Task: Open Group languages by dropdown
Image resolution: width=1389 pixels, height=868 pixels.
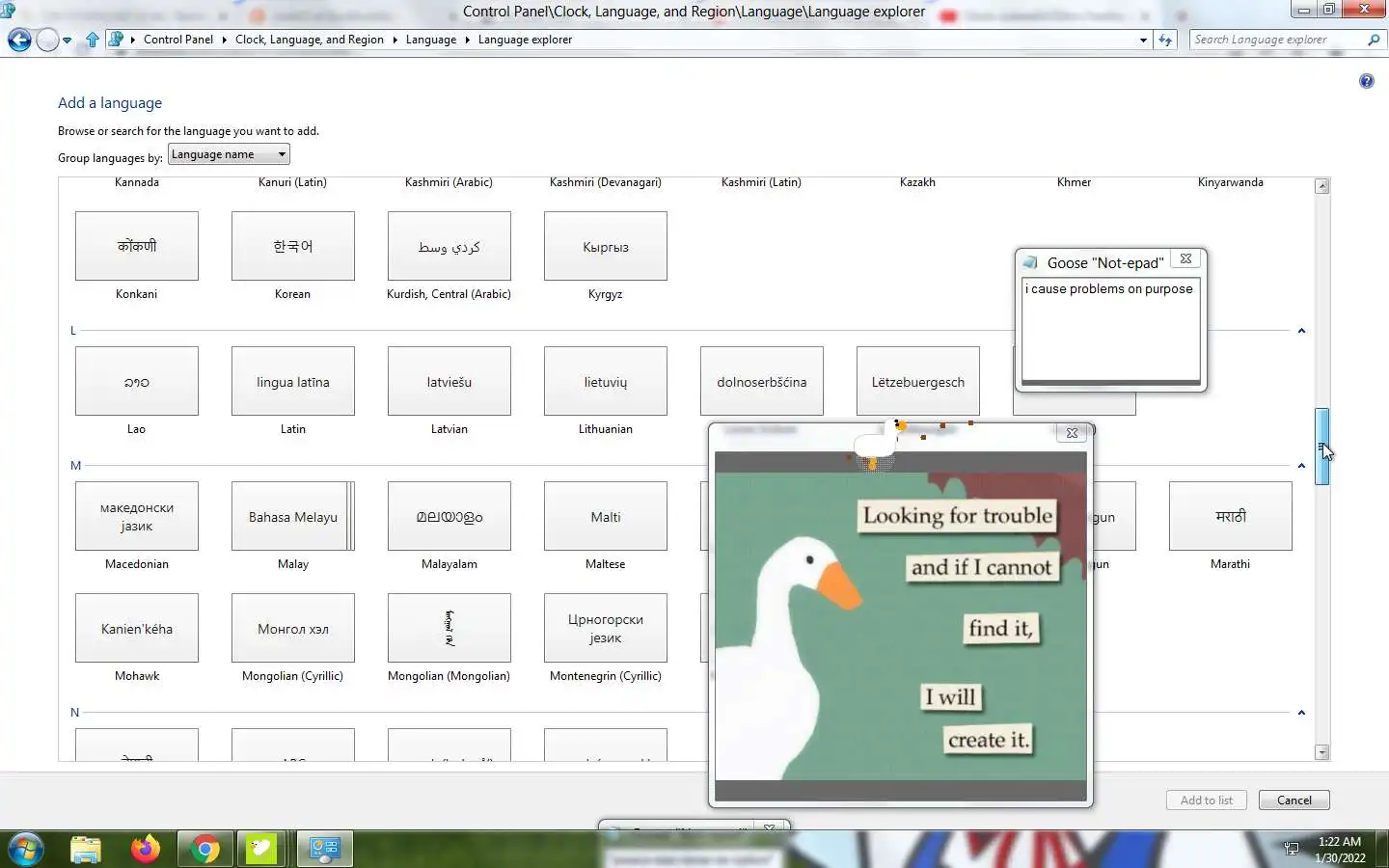Action: click(229, 154)
